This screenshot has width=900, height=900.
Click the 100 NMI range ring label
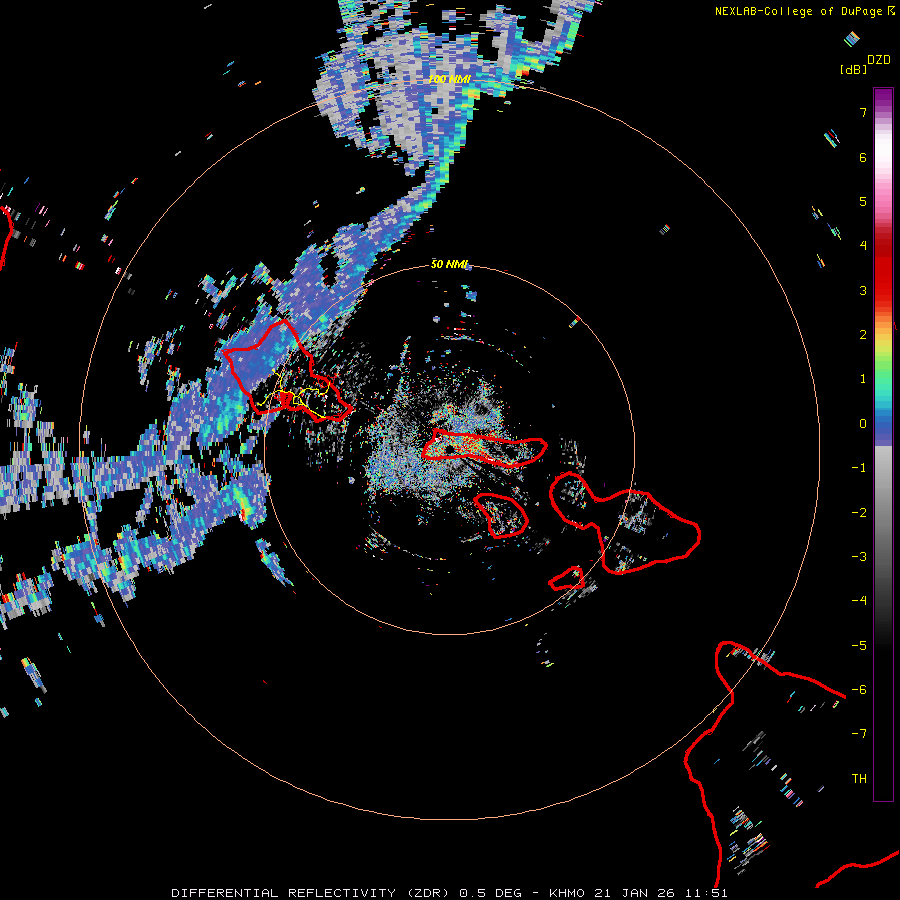click(449, 79)
